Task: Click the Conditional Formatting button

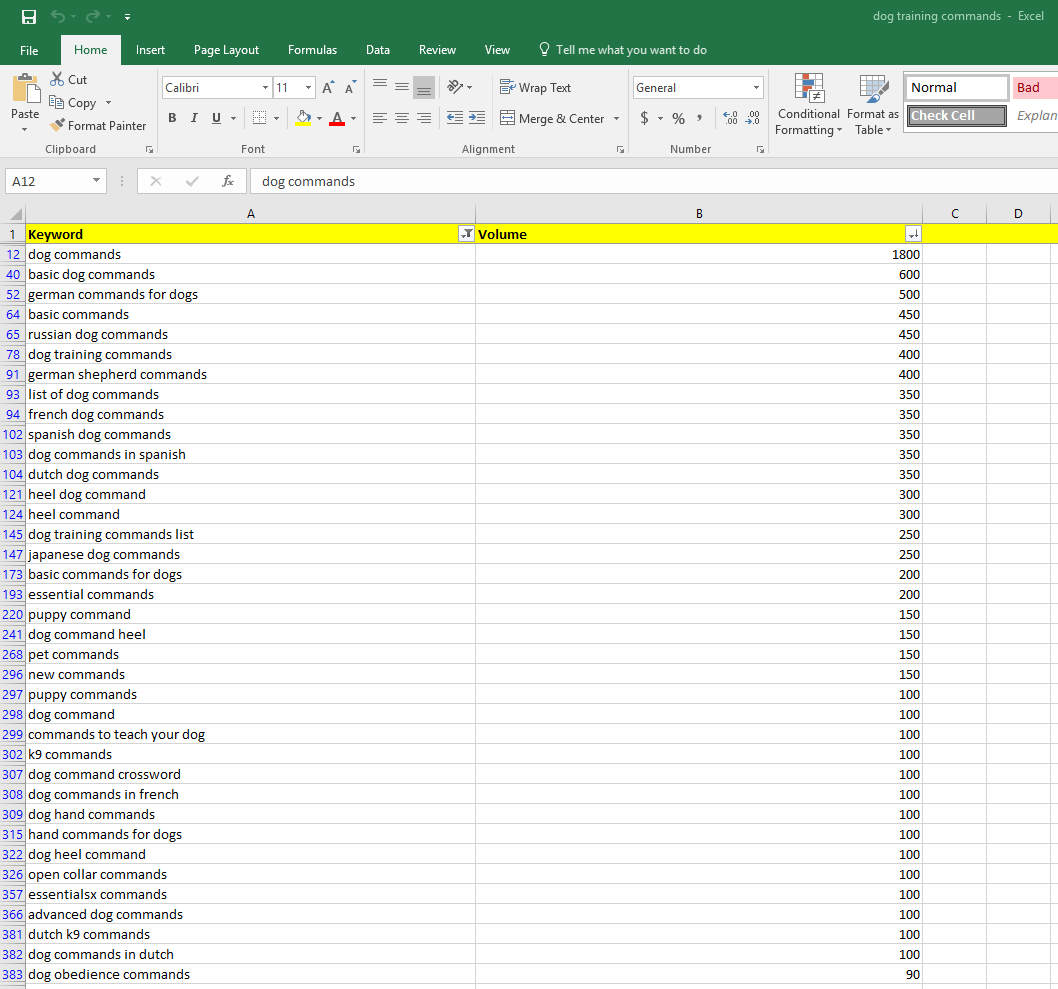Action: [x=808, y=104]
